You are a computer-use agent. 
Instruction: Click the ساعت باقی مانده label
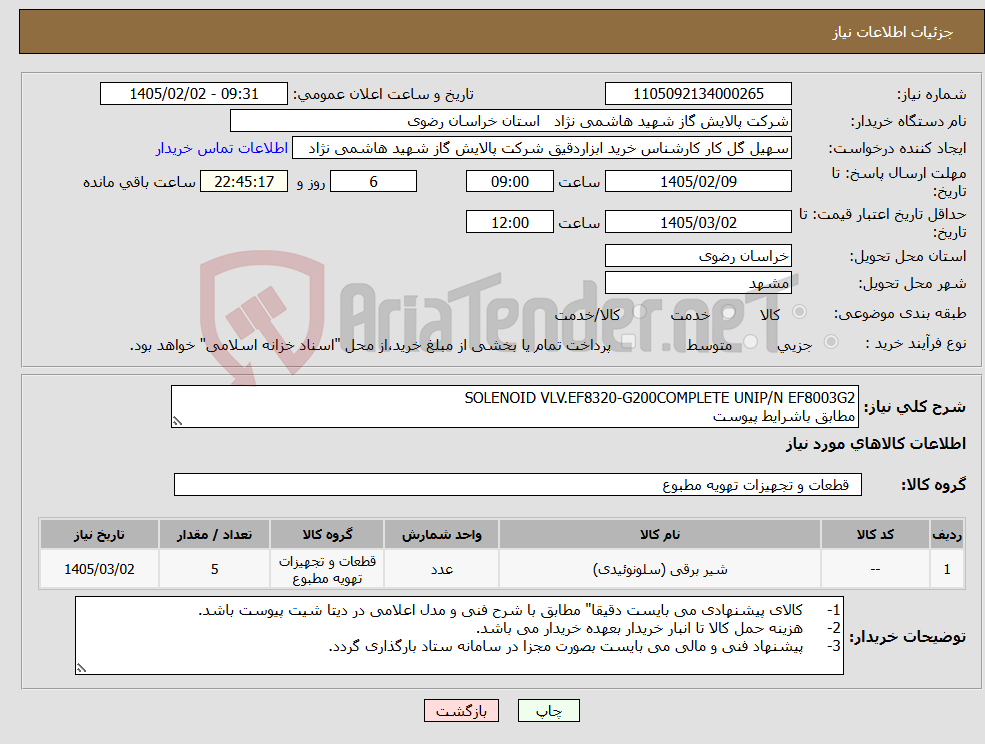click(x=139, y=182)
